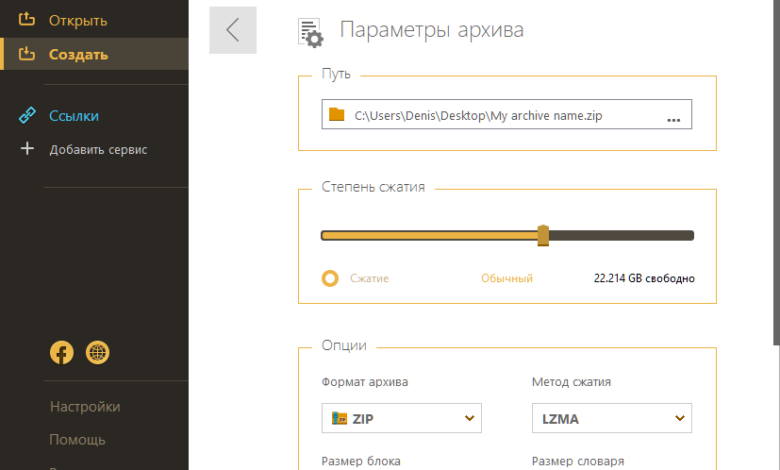Image resolution: width=780 pixels, height=470 pixels.
Task: Click the folder icon in the path field
Action: [337, 115]
